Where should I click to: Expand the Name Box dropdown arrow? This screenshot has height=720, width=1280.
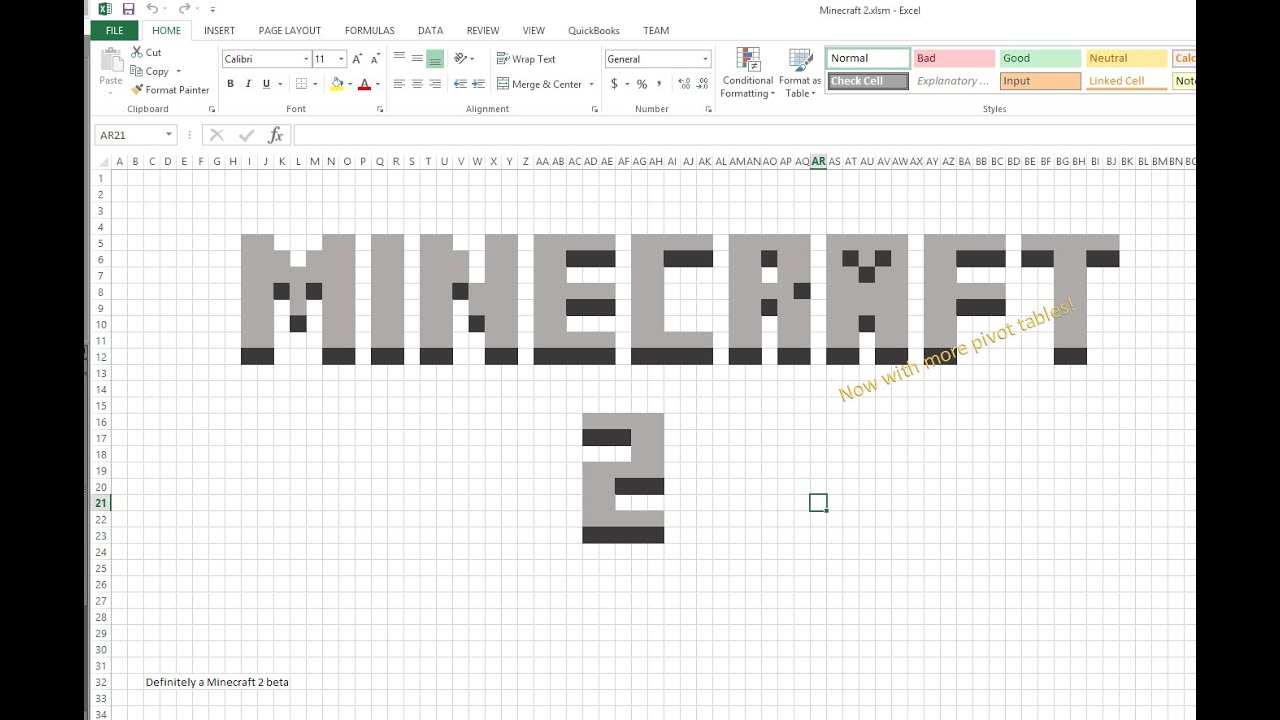tap(169, 135)
